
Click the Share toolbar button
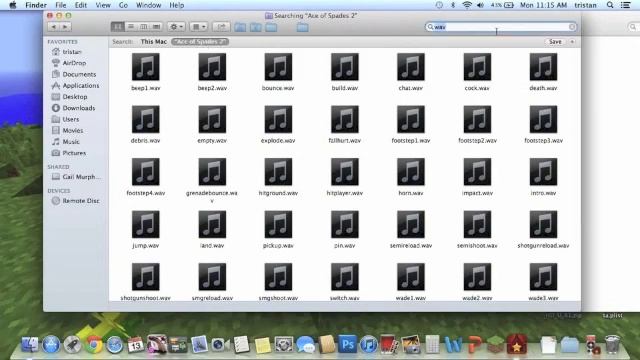(221, 27)
